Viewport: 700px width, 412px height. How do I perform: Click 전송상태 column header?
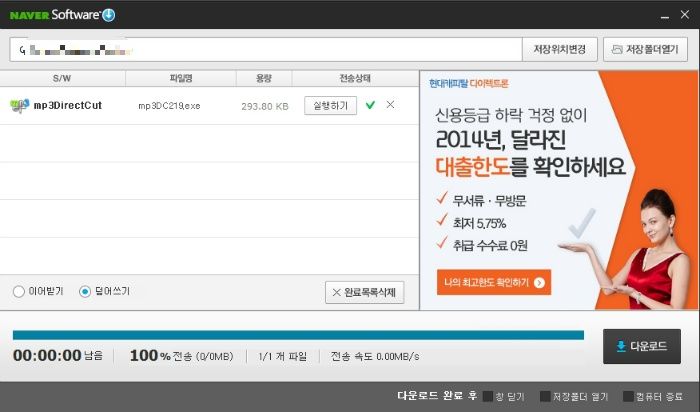[x=355, y=79]
